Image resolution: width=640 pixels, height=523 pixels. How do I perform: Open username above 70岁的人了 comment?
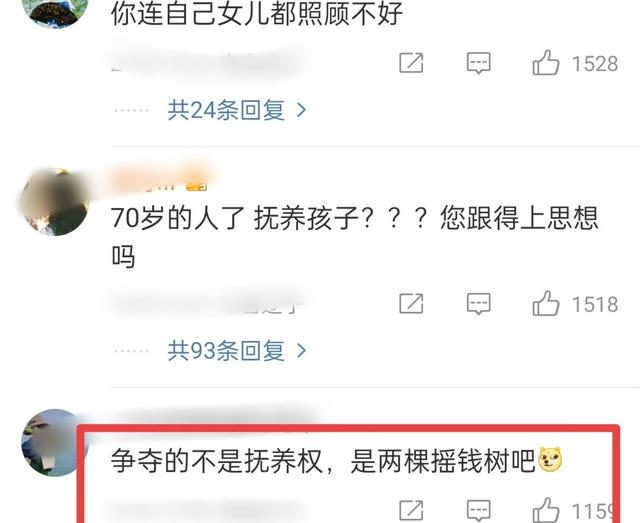159,182
